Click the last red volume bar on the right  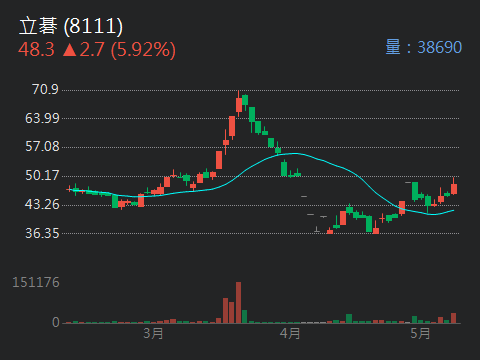[453, 318]
